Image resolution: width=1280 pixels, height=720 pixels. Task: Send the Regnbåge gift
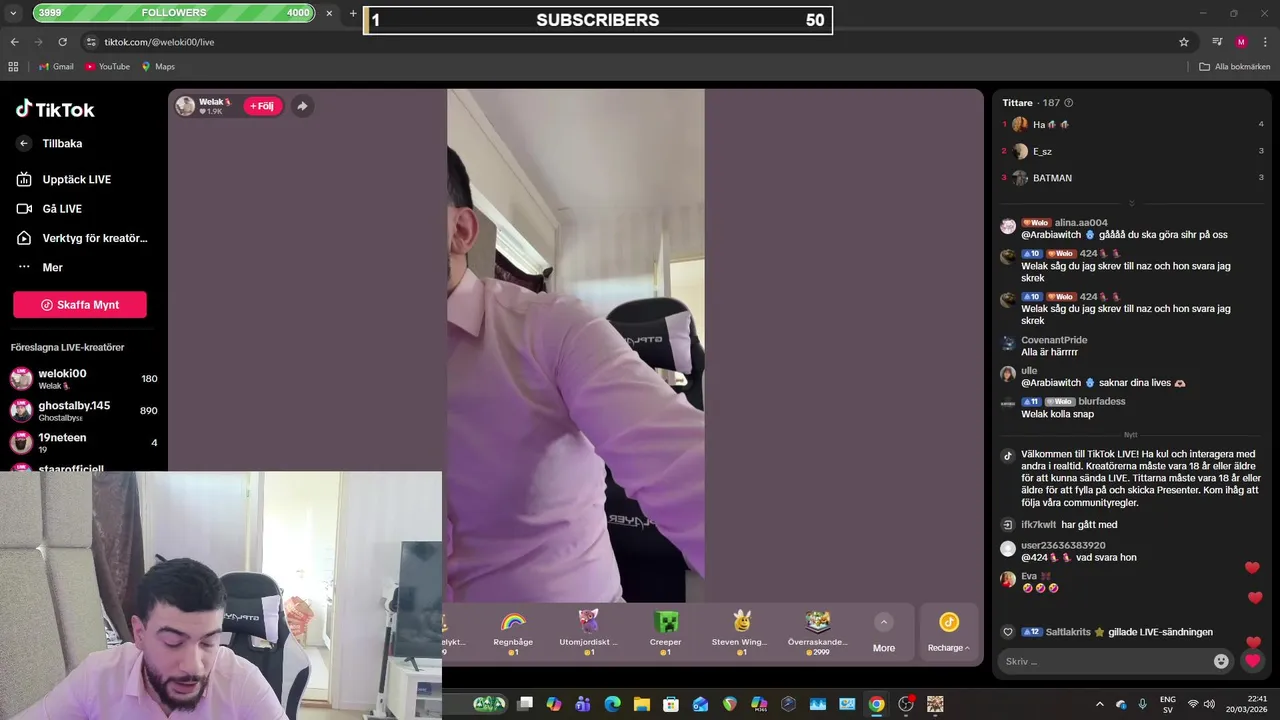pyautogui.click(x=513, y=632)
